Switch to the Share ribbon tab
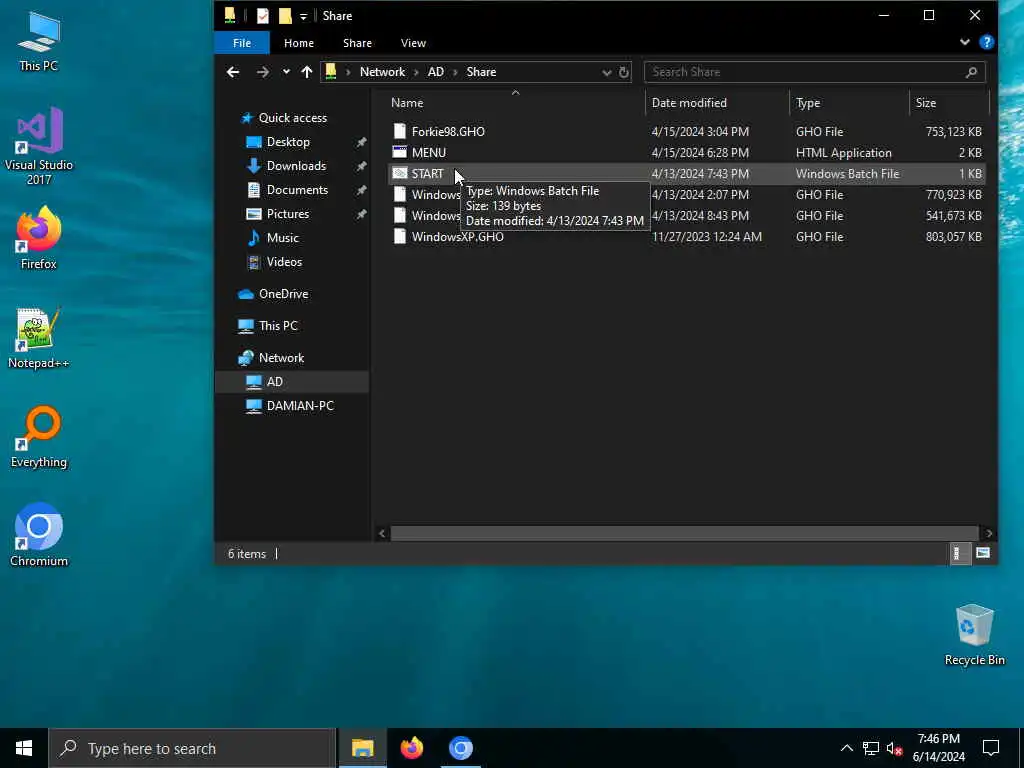 (357, 43)
